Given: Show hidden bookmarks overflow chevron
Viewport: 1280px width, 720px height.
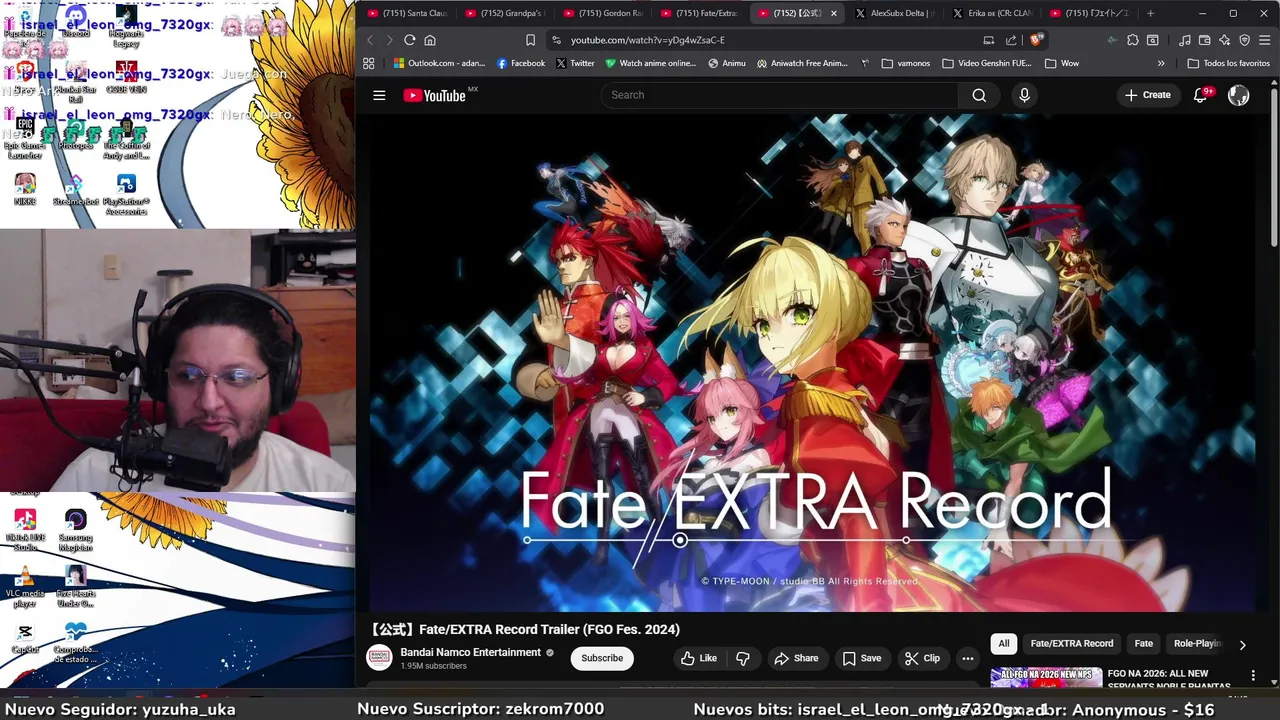Looking at the screenshot, I should pyautogui.click(x=1161, y=63).
